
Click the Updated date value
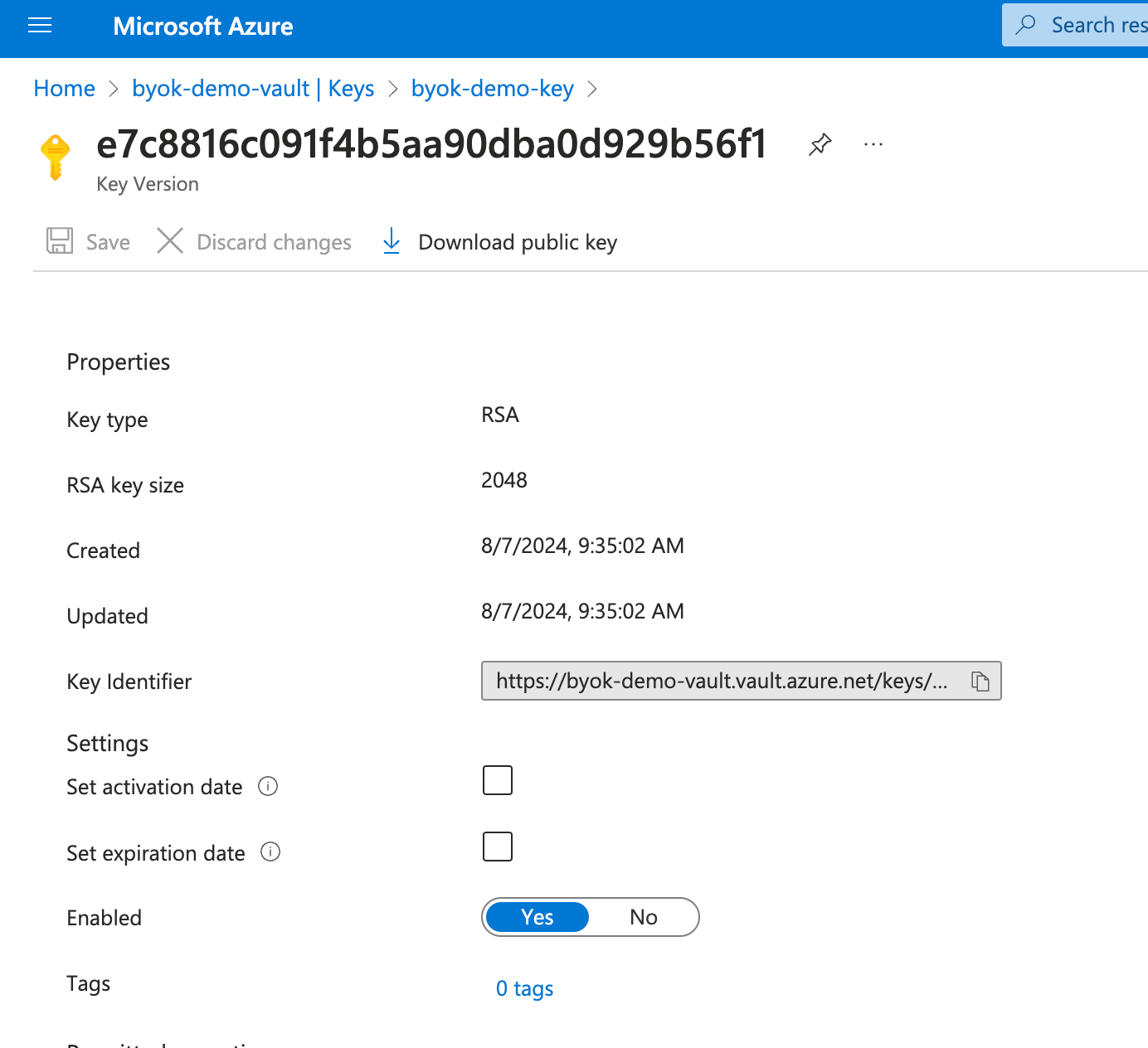(582, 611)
